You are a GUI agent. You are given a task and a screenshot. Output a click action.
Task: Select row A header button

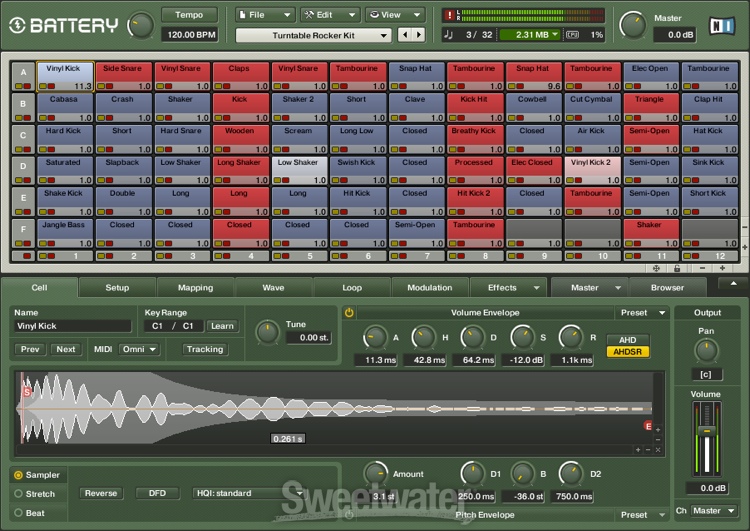click(x=23, y=76)
